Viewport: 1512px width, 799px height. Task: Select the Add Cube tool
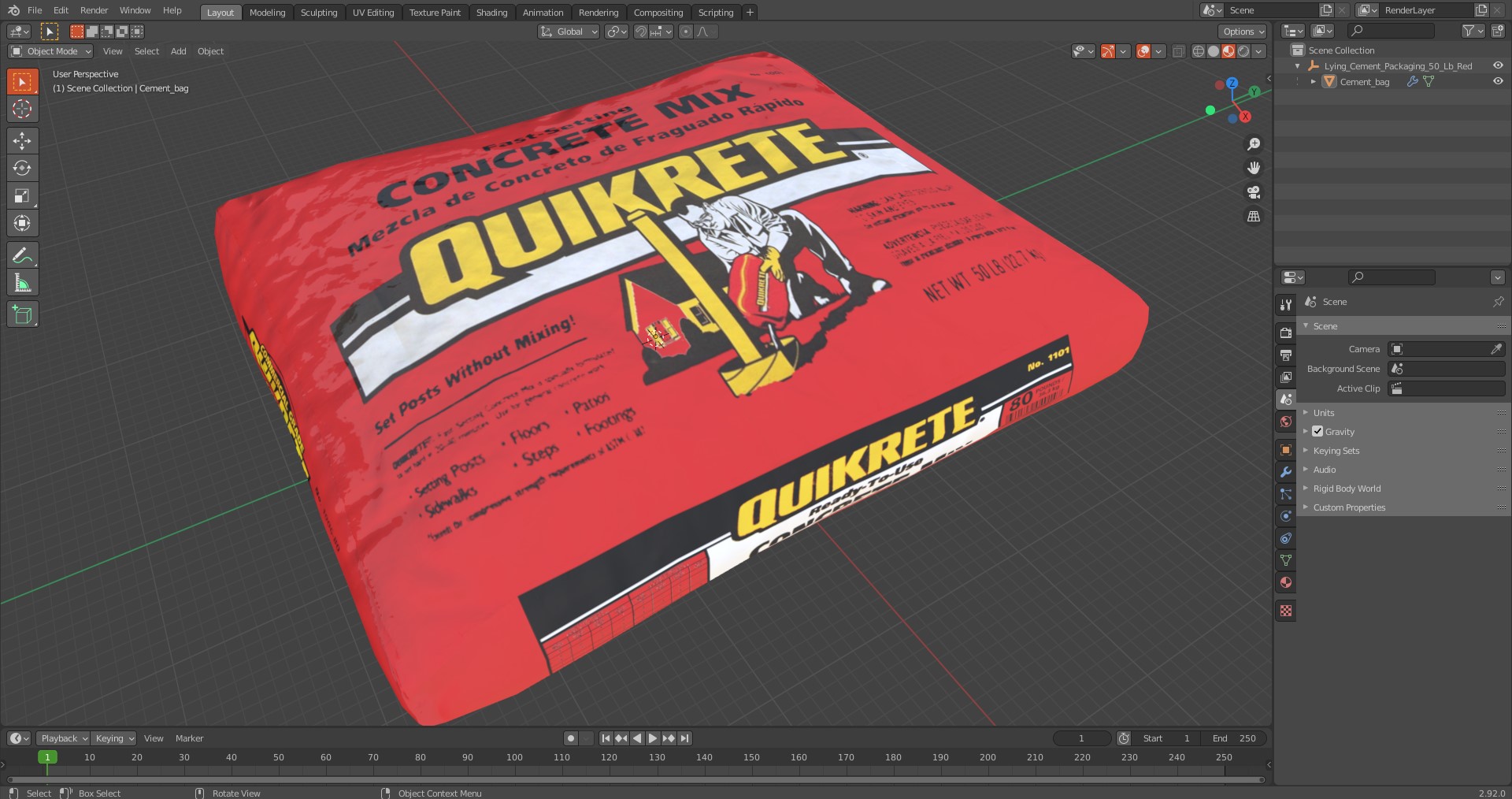(22, 314)
